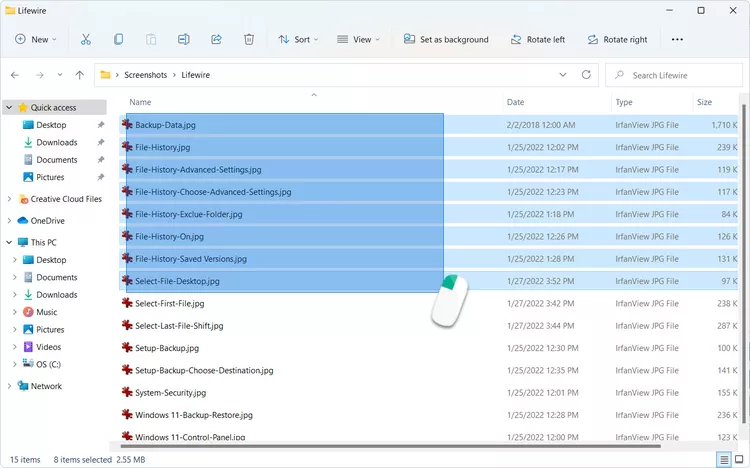Click the Delete trash icon
750x468 pixels.
click(x=249, y=40)
